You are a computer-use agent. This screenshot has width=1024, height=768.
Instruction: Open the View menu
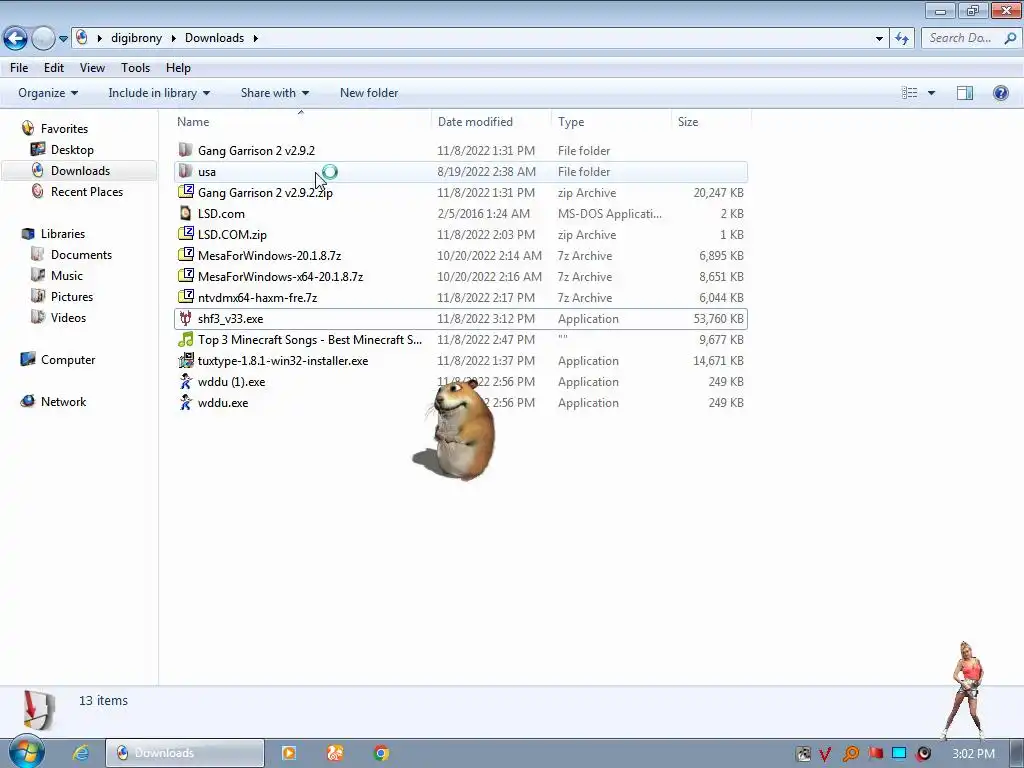(x=92, y=68)
